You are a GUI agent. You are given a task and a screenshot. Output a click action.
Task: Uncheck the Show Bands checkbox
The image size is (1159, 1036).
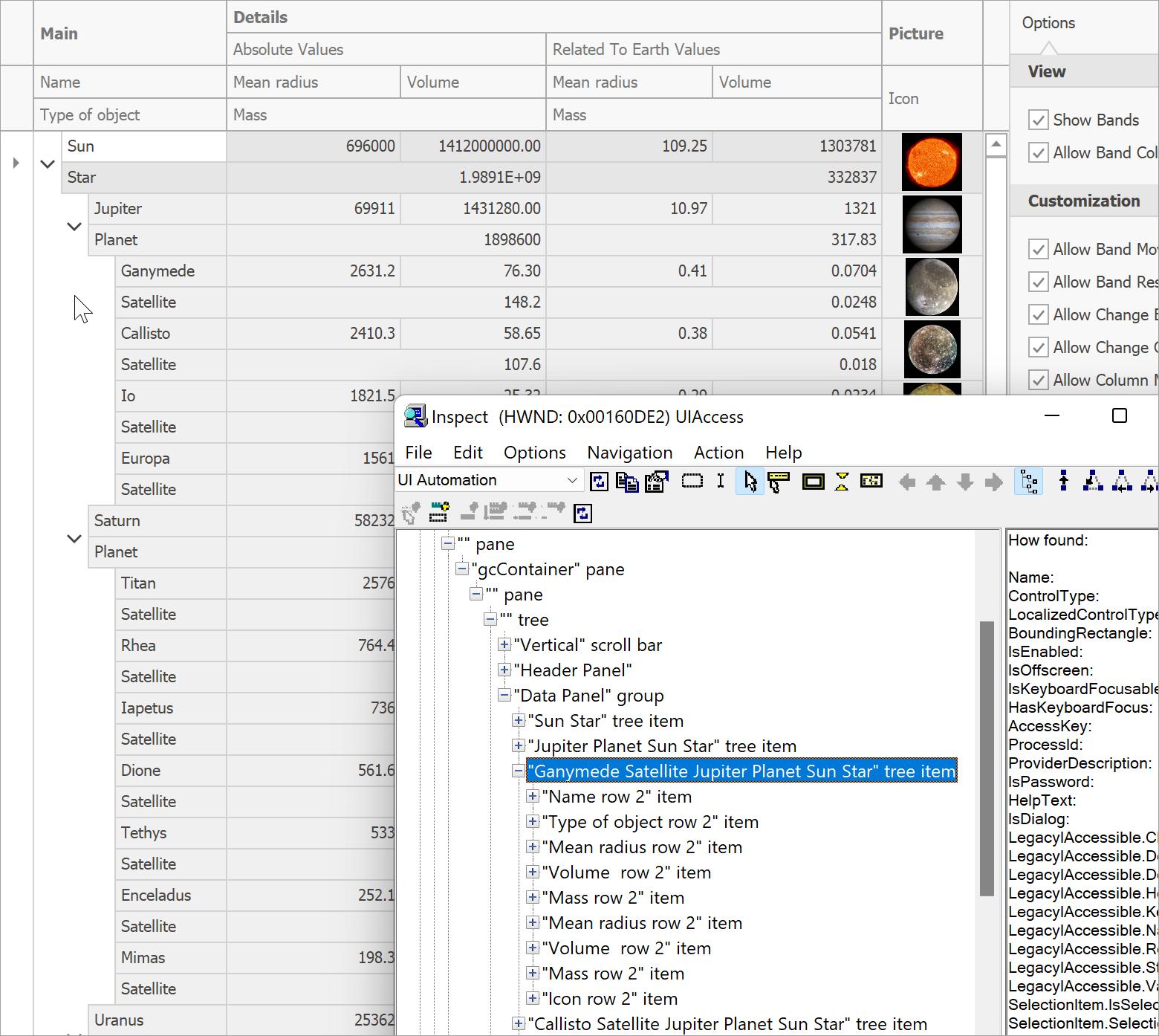click(1038, 120)
